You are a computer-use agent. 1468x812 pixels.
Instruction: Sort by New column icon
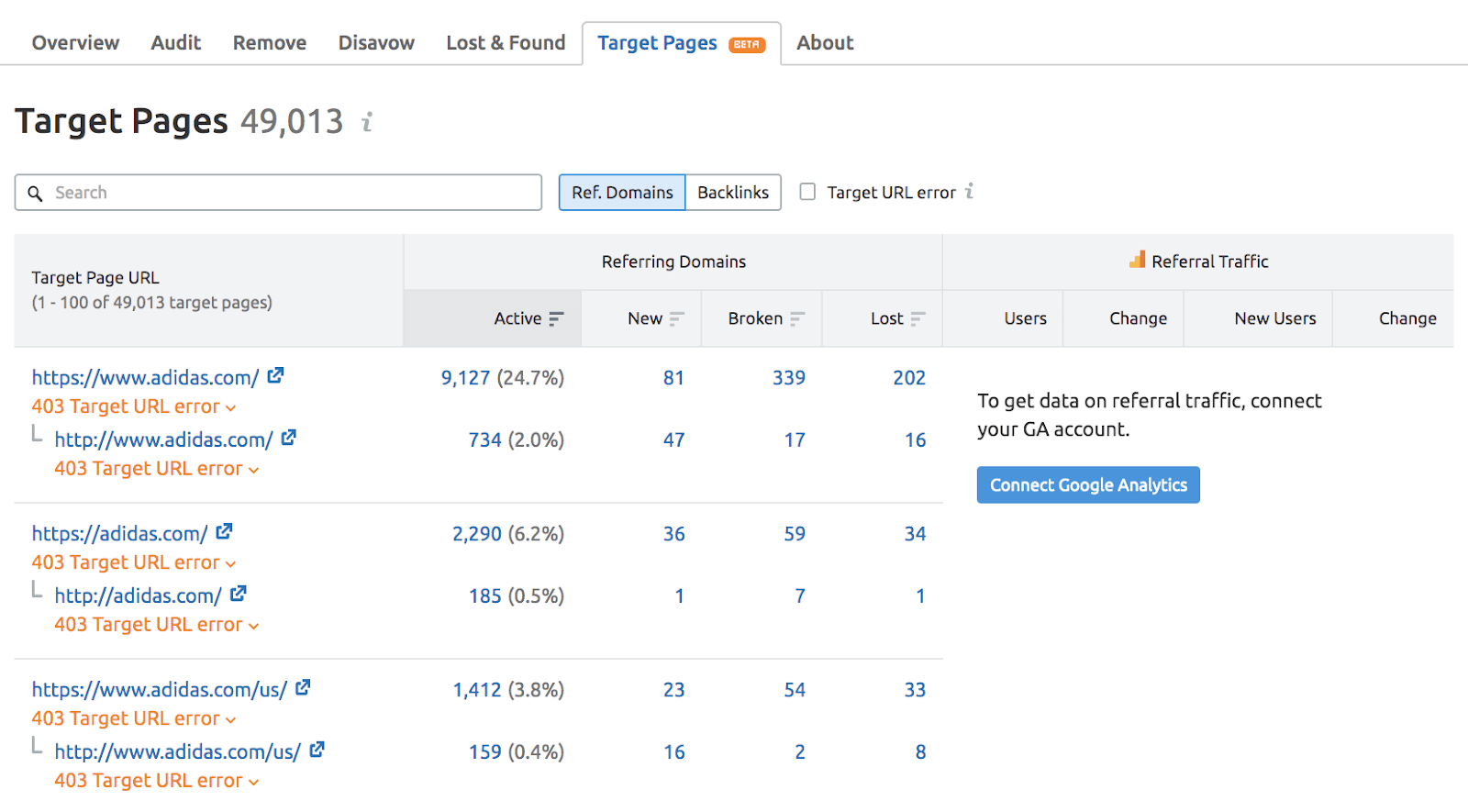pos(677,318)
